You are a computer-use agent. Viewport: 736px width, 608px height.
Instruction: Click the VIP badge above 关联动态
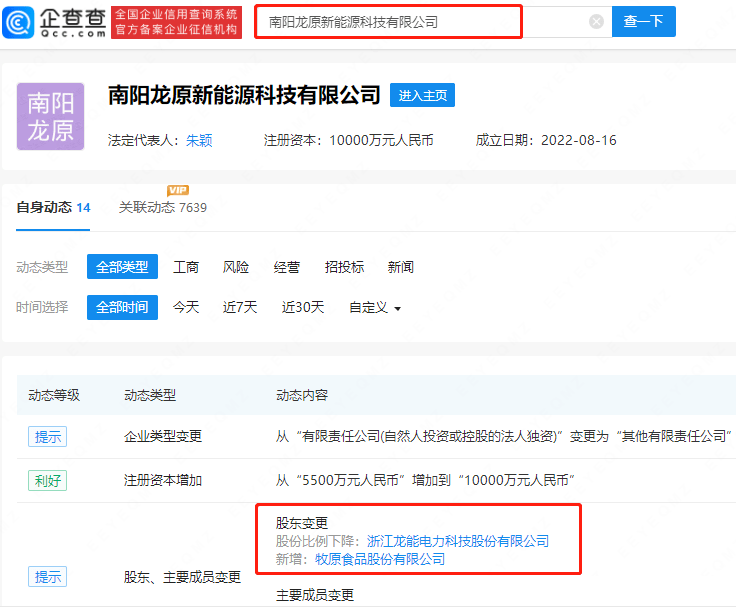coord(178,190)
